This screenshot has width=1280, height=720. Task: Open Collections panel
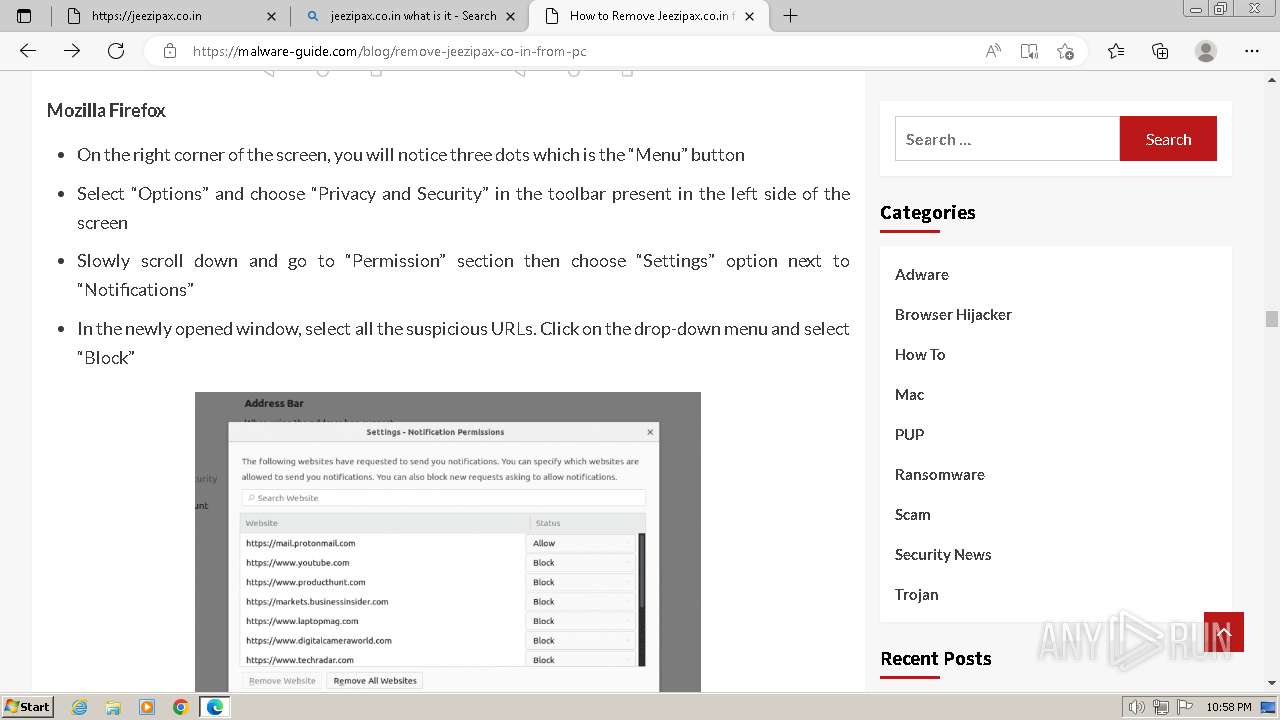coord(1160,51)
